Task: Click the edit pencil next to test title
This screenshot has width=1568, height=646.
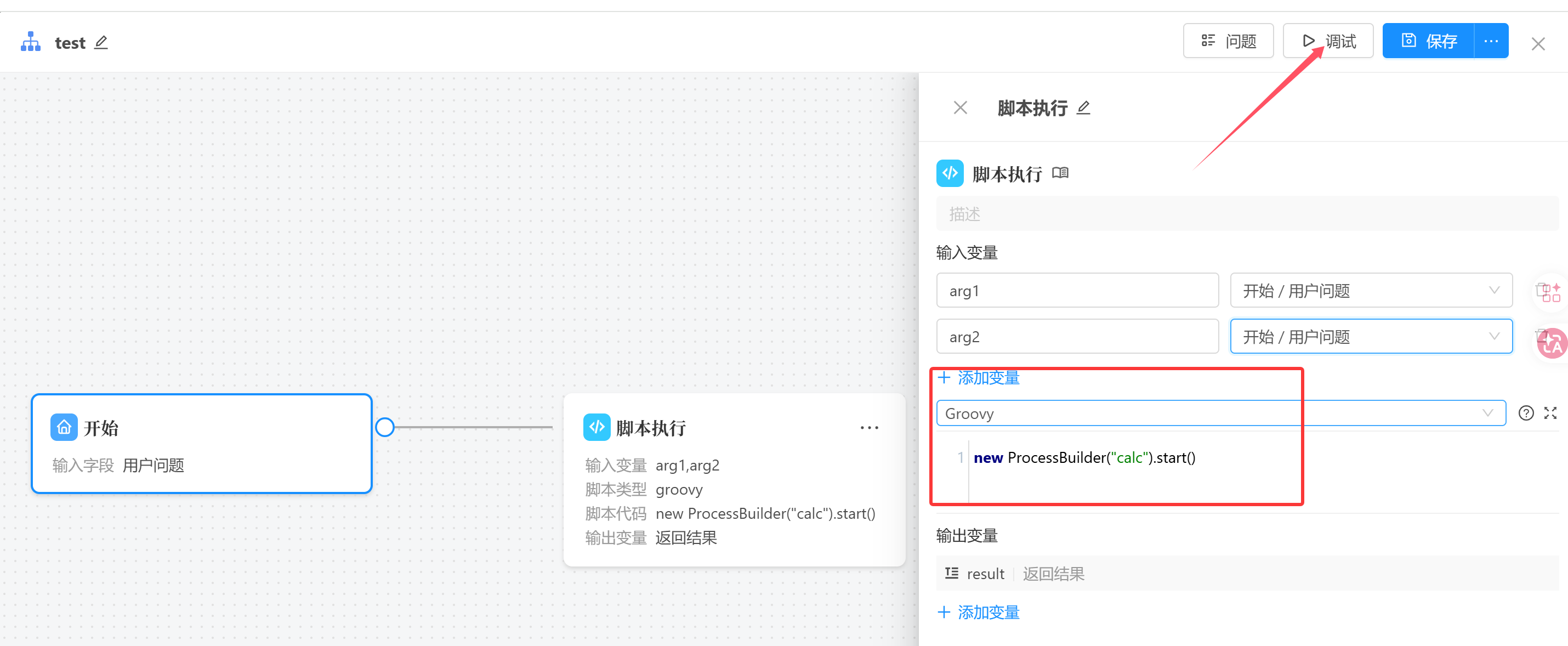Action: coord(101,42)
